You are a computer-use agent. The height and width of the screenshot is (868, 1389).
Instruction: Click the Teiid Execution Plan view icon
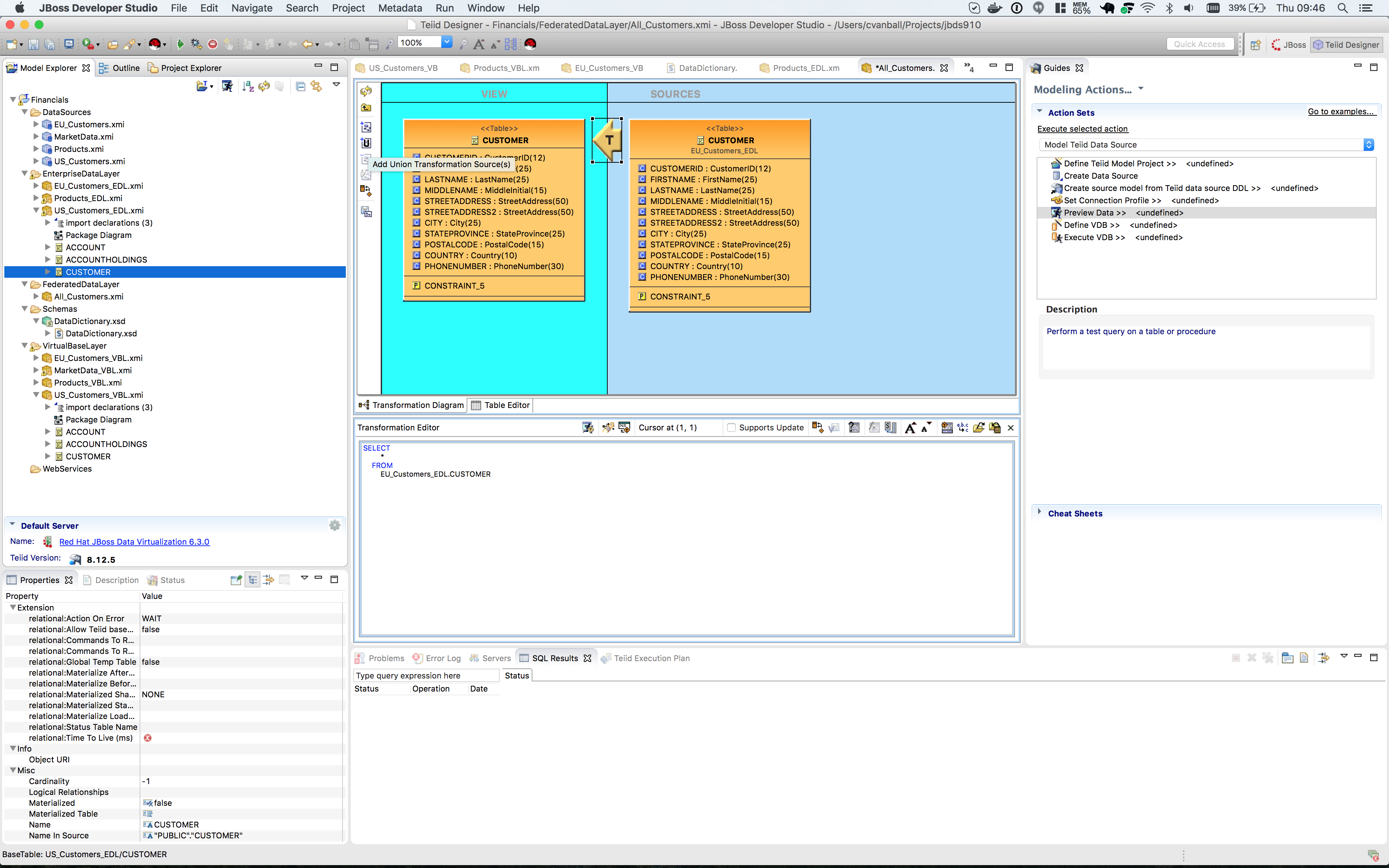tap(606, 658)
